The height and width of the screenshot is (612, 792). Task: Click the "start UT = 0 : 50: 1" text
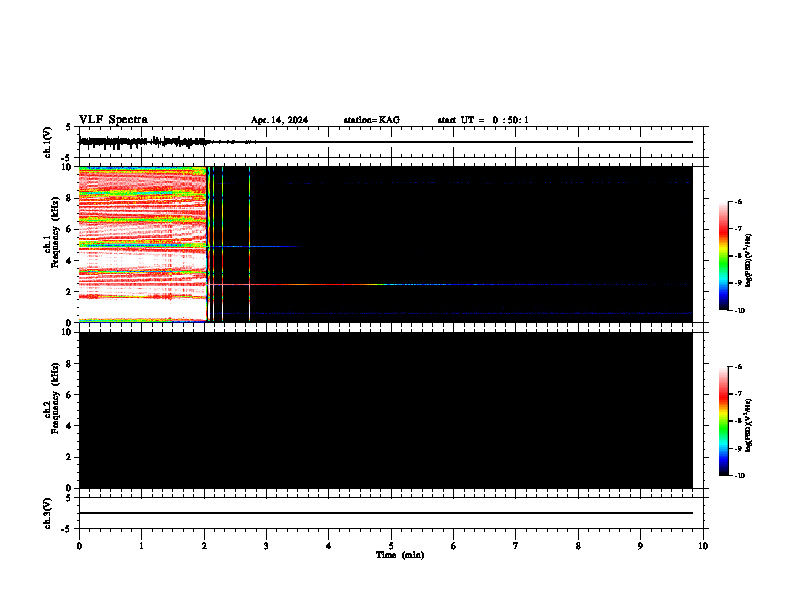[483, 120]
